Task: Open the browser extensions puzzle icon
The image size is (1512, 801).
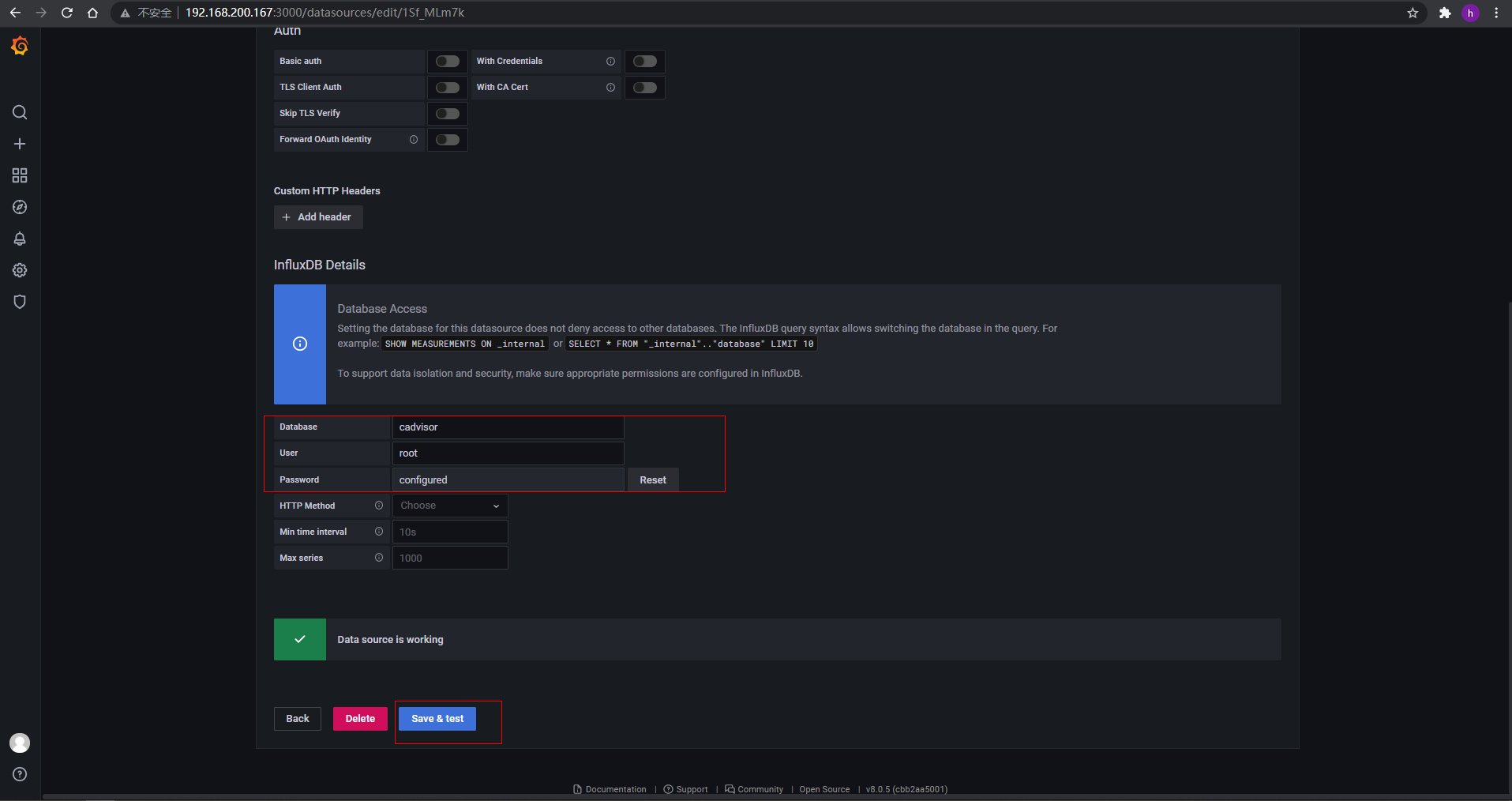Action: click(1445, 13)
